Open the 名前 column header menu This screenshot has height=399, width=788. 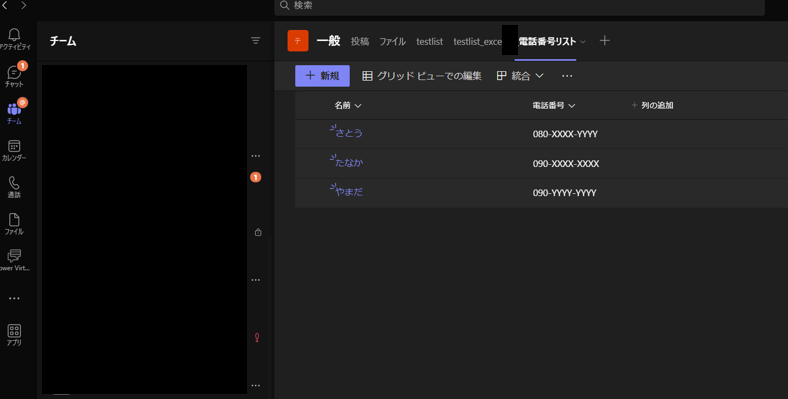[x=348, y=106]
